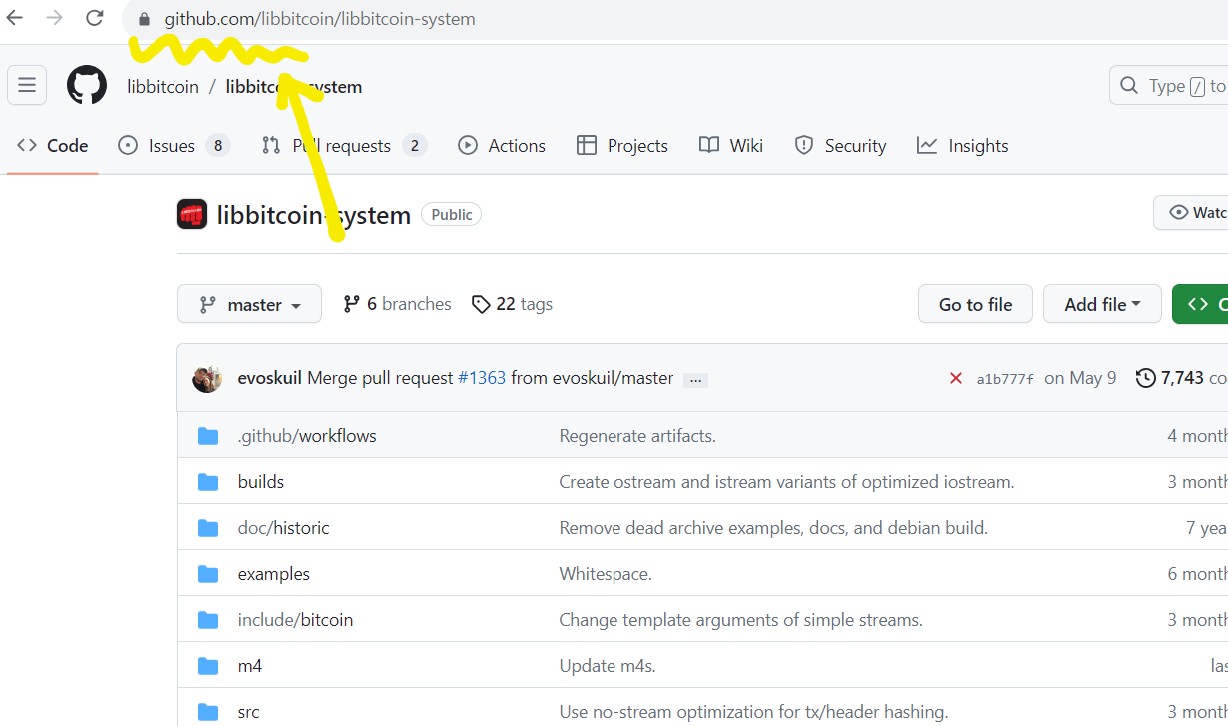This screenshot has width=1228, height=726.
Task: Go to GitHub home via Octocat logo
Action: click(x=87, y=86)
